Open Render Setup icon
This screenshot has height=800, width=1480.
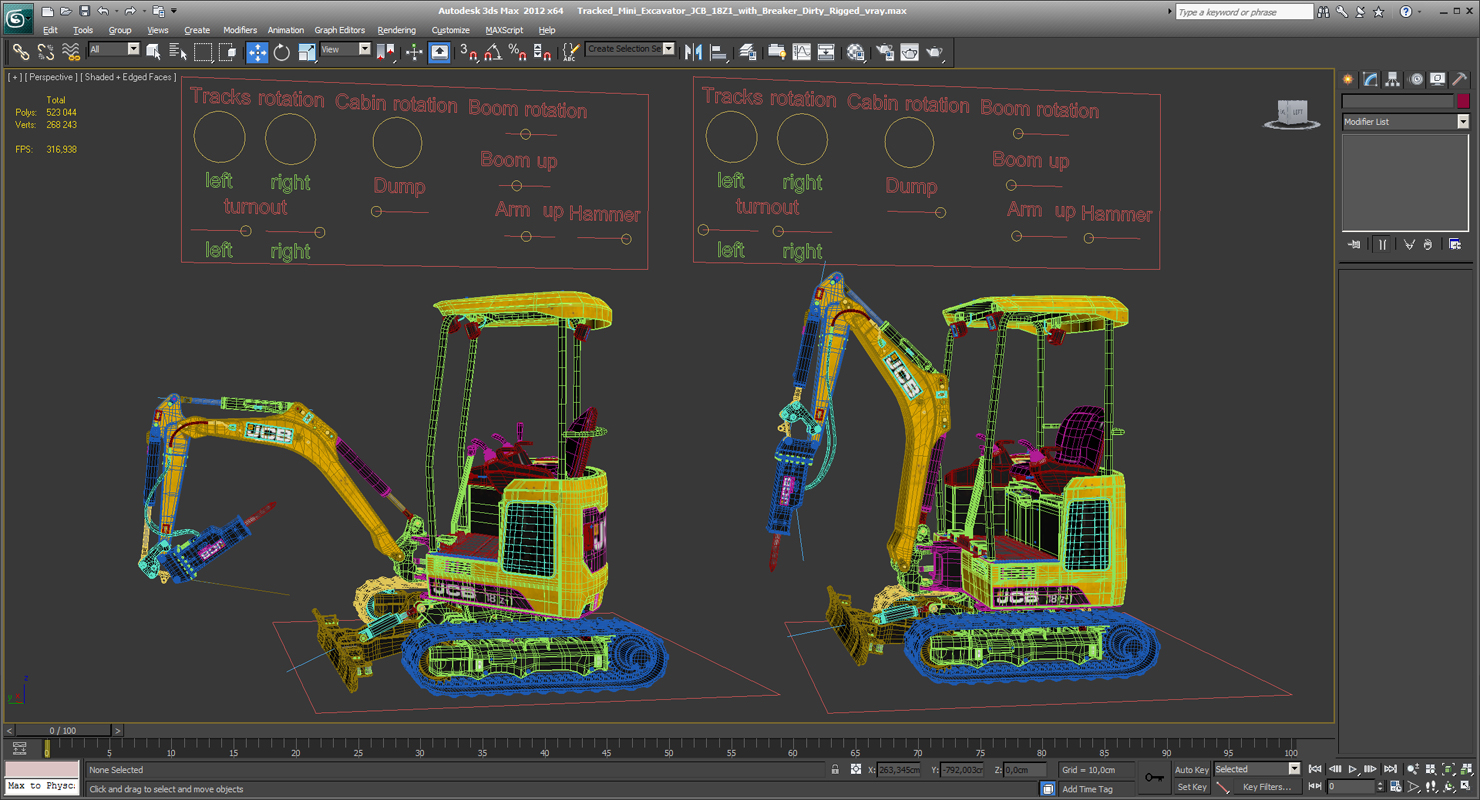pos(885,52)
